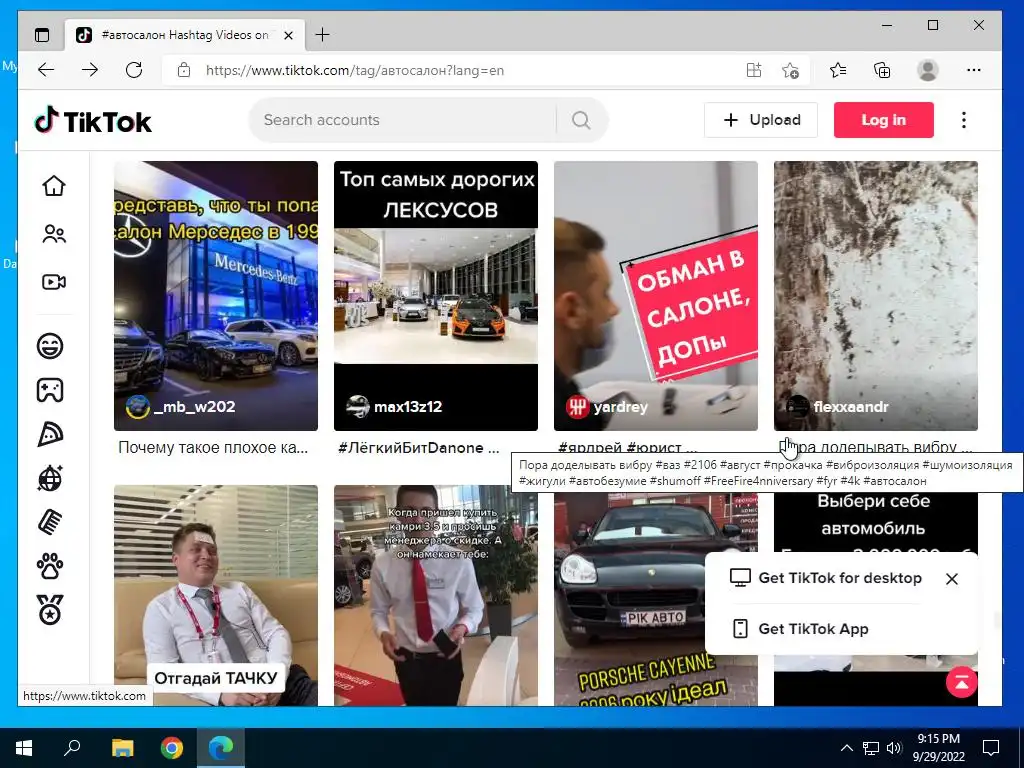Select the comedy smiley face category icon
The image size is (1024, 768).
click(x=50, y=345)
